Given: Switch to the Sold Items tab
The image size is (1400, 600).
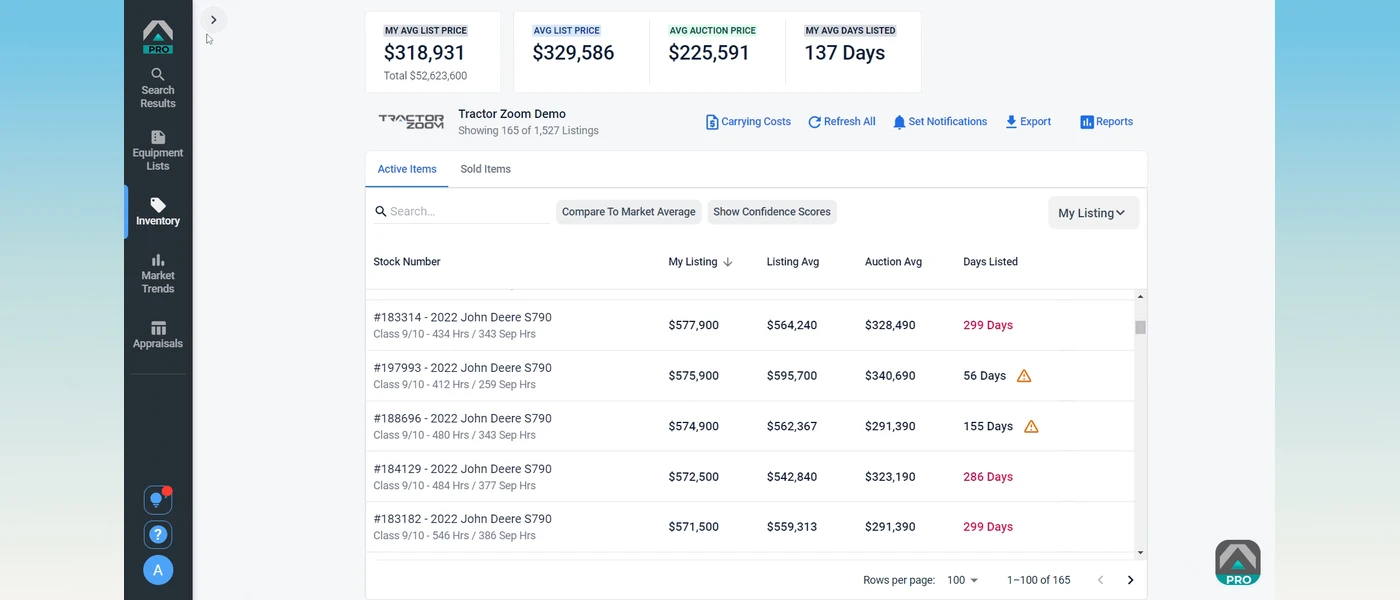Looking at the screenshot, I should point(485,169).
